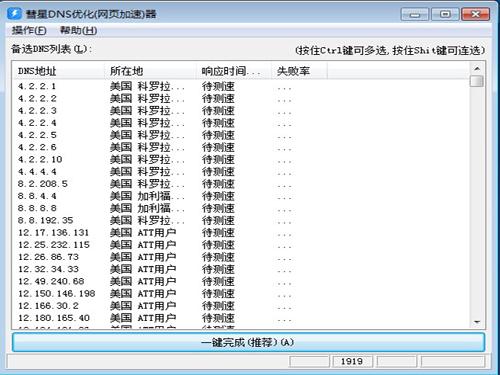Select DNS row 12.166.30.2

[x=241, y=306]
